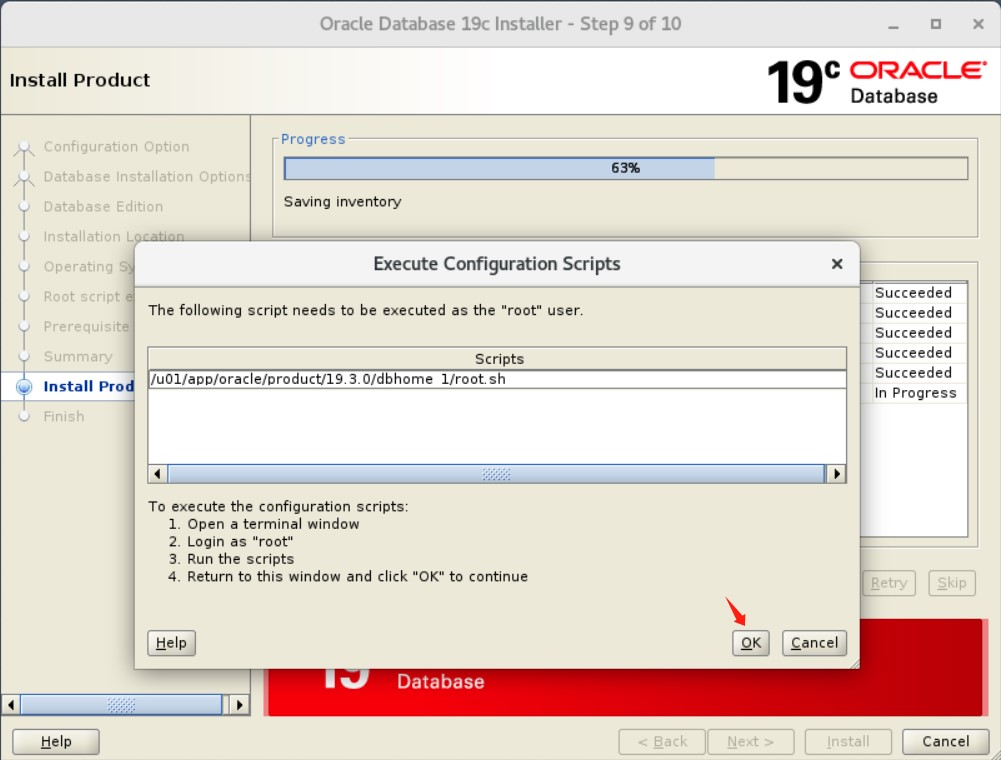Screen dimensions: 1001x760
Task: Click the Oracle 19c Database logo
Action: (877, 81)
